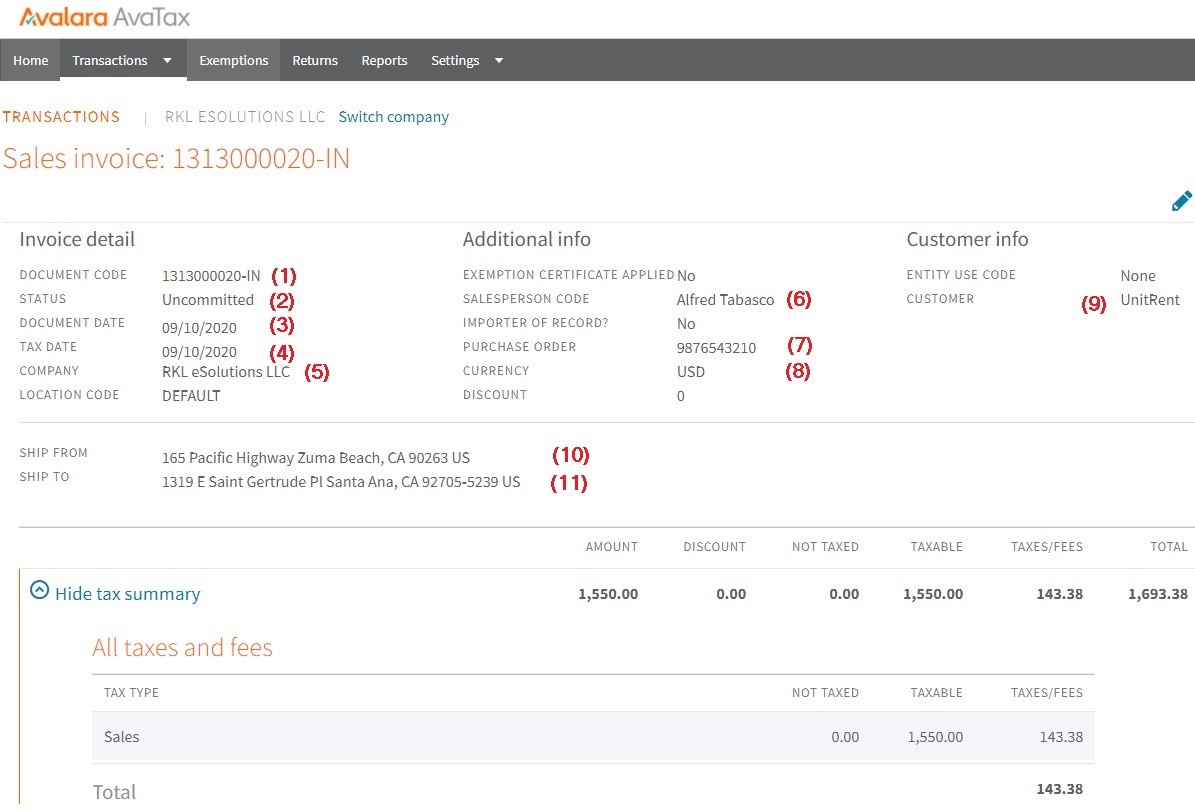Click the Uncommitted status value
The image size is (1195, 811).
coord(208,299)
